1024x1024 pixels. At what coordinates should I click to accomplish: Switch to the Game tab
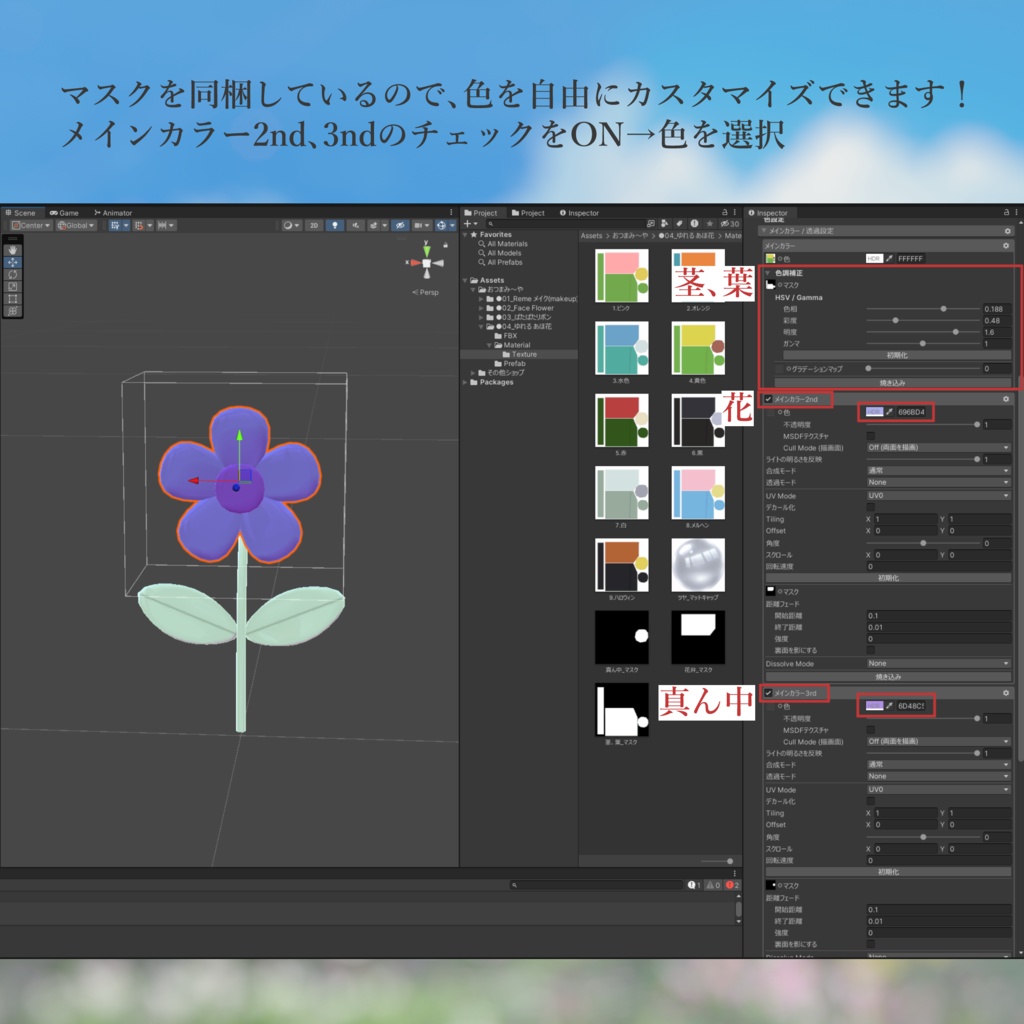point(64,213)
